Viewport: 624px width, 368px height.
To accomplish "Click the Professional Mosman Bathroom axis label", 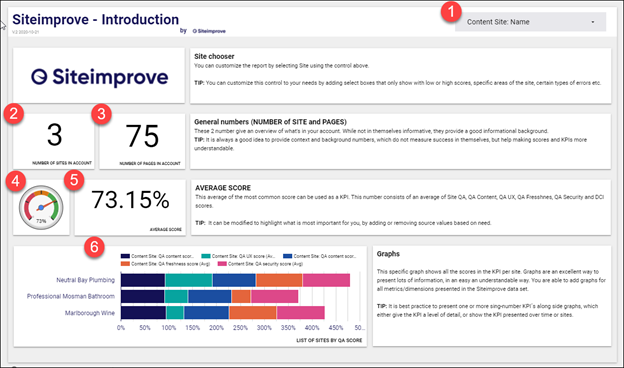I will point(71,296).
